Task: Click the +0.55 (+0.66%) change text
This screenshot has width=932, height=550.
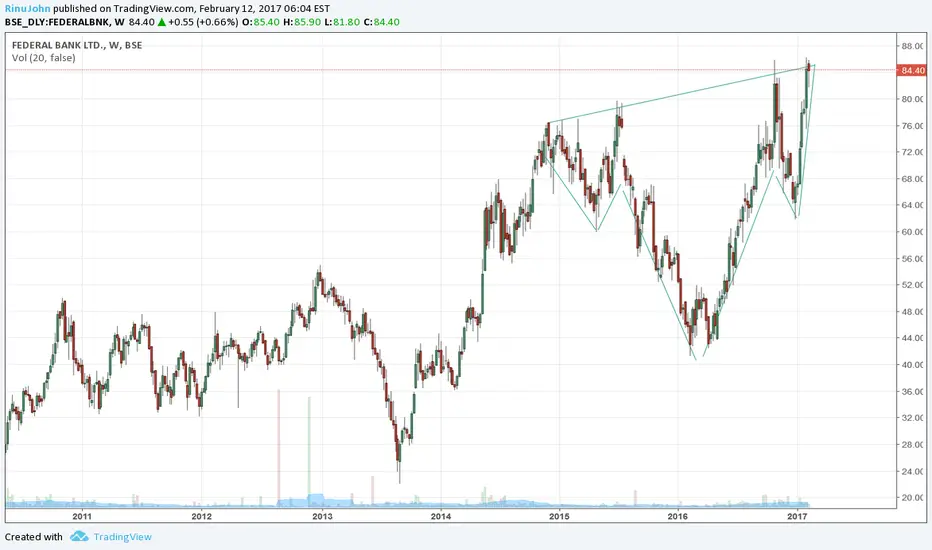Action: (x=203, y=22)
